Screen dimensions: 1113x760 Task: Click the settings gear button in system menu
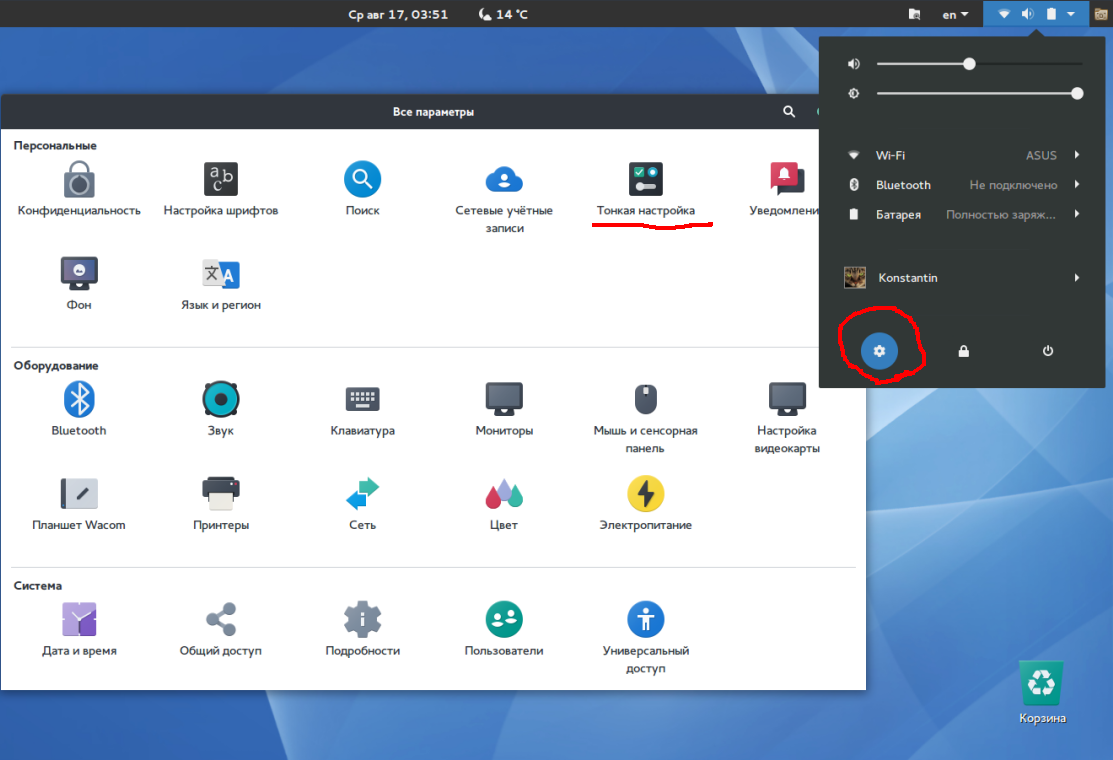point(880,351)
